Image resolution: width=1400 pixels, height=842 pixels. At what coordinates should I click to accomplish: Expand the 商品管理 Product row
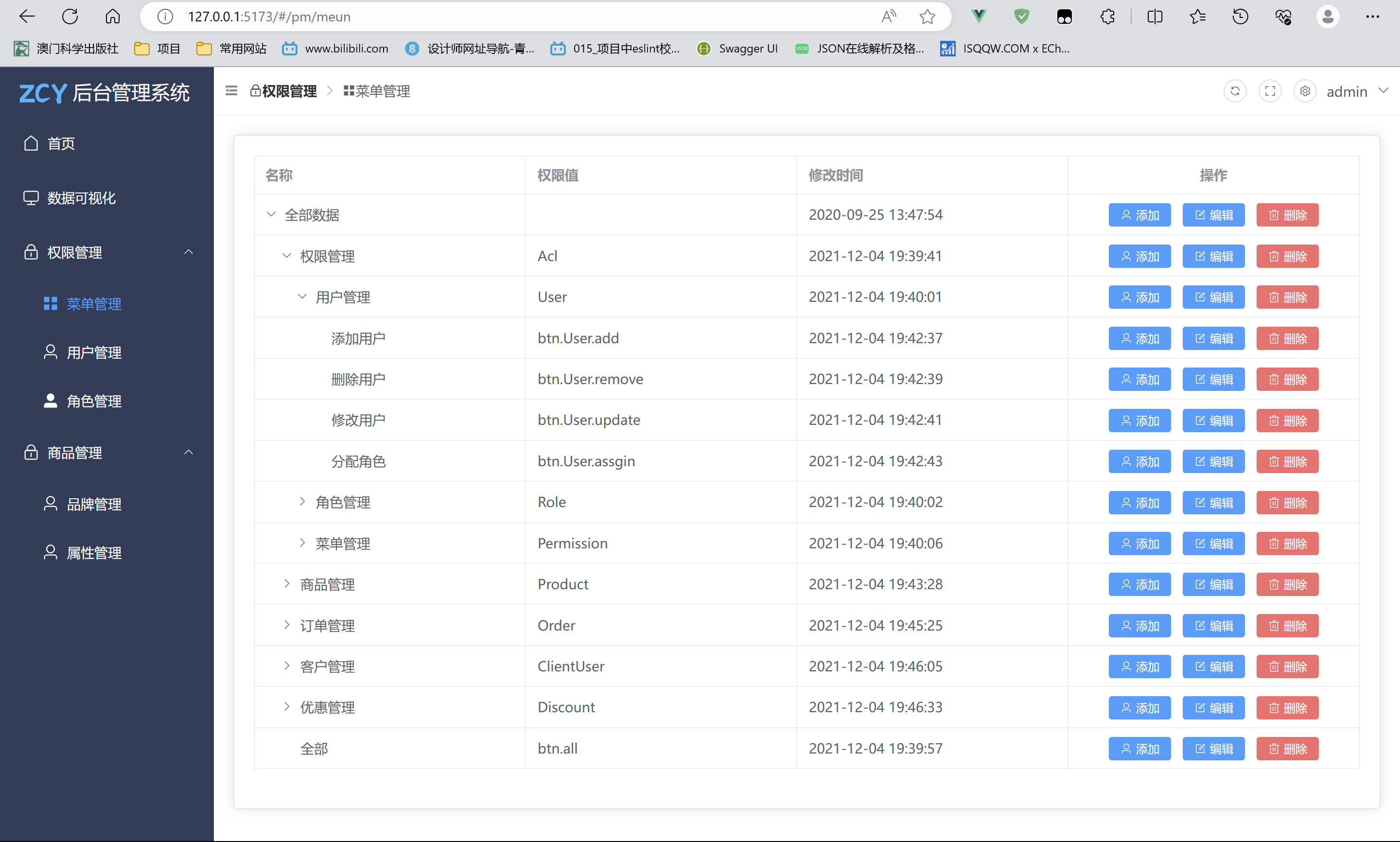(x=286, y=584)
